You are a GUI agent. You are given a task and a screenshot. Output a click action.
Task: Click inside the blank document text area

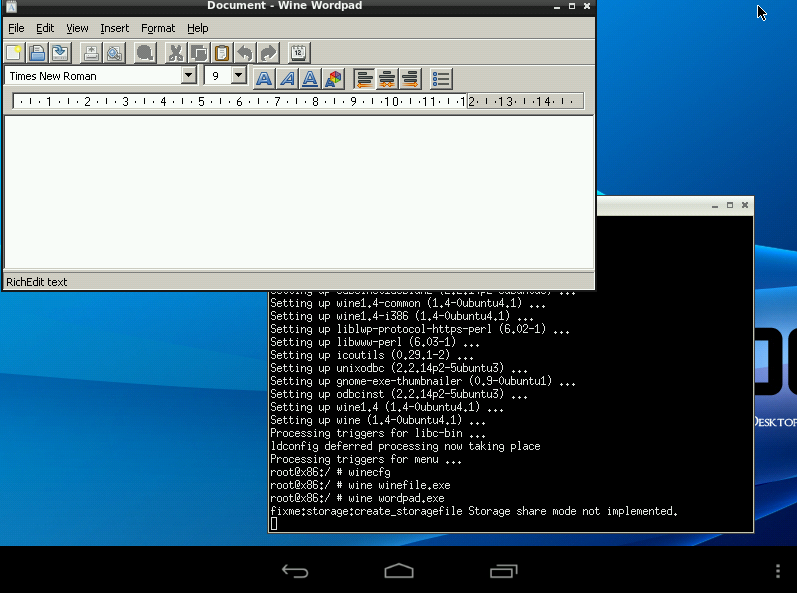298,190
